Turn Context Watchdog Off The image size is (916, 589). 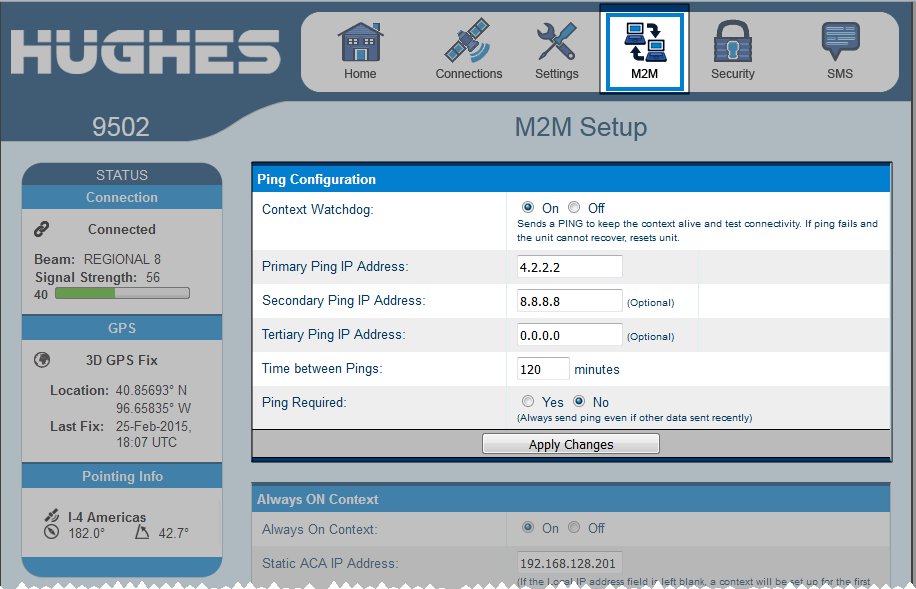point(574,209)
